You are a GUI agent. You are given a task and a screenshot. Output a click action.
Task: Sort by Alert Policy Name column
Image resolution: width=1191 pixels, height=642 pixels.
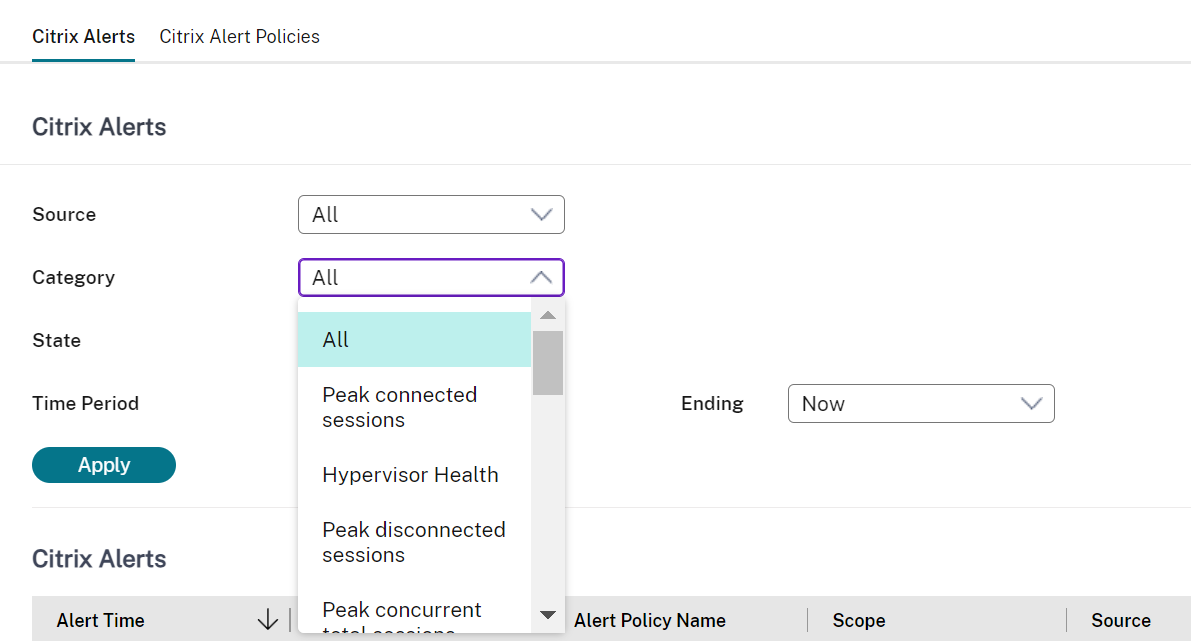(650, 621)
